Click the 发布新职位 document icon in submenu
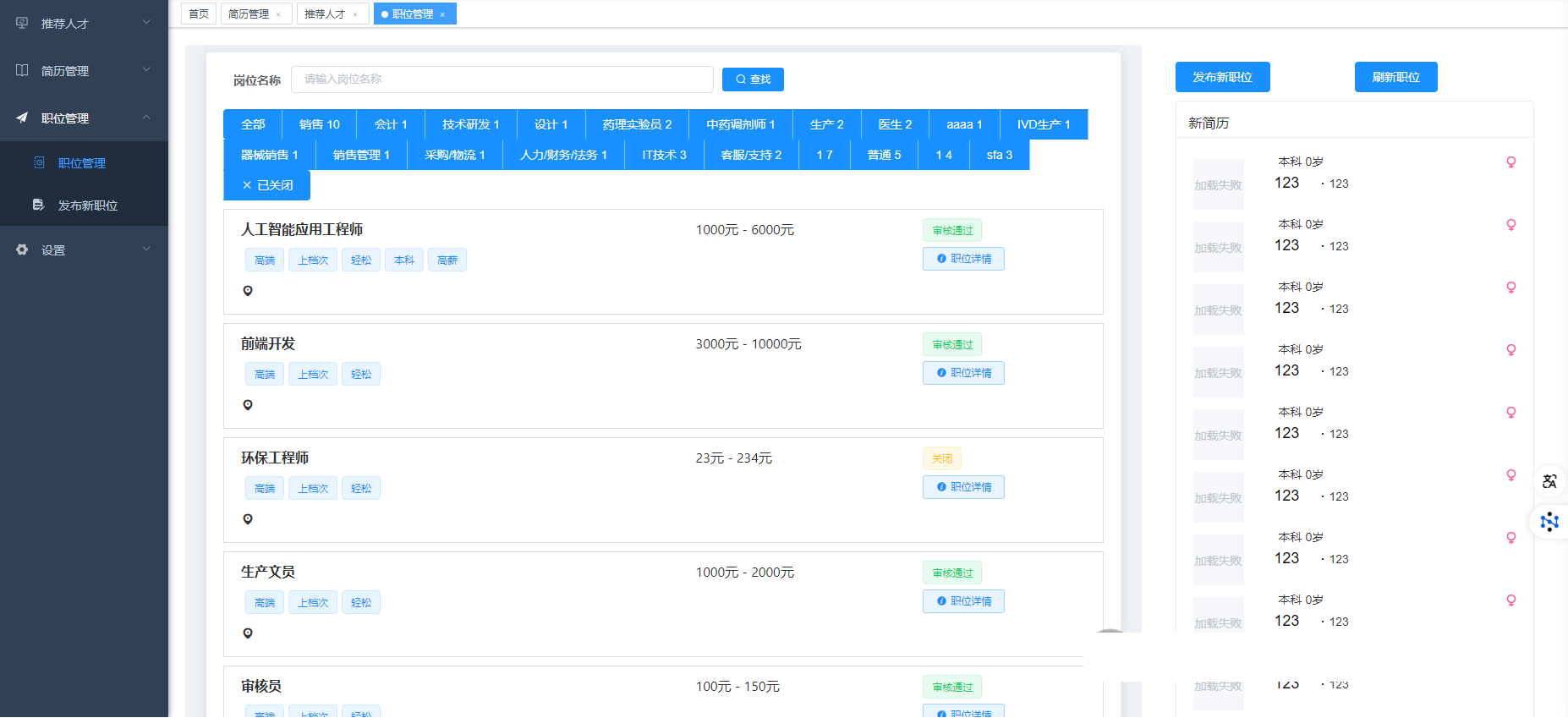Image resolution: width=1568 pixels, height=718 pixels. click(x=38, y=205)
